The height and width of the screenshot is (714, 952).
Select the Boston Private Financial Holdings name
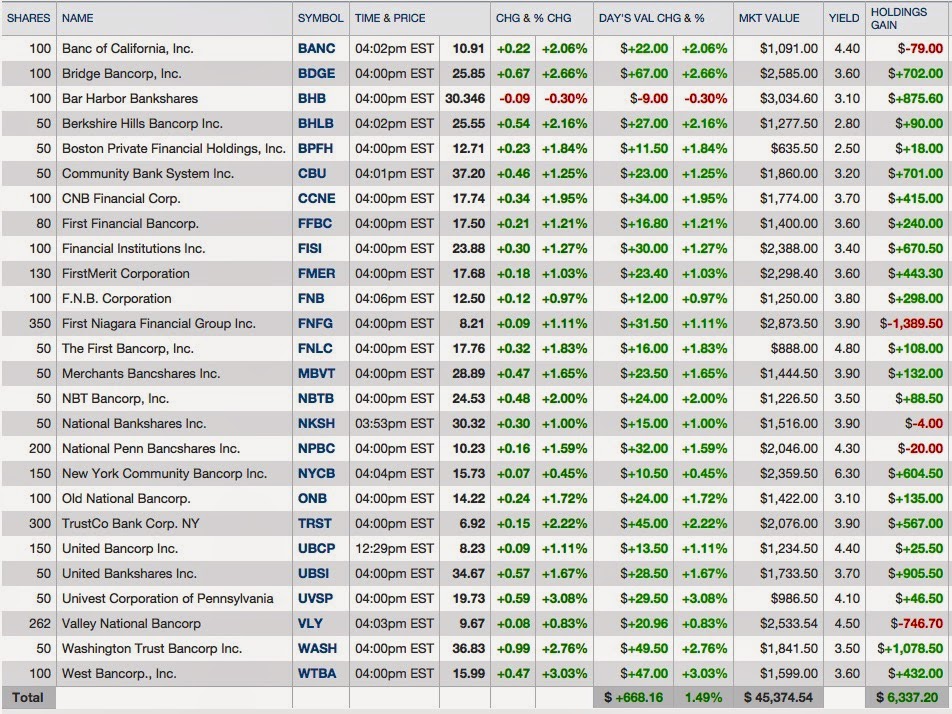coord(174,148)
